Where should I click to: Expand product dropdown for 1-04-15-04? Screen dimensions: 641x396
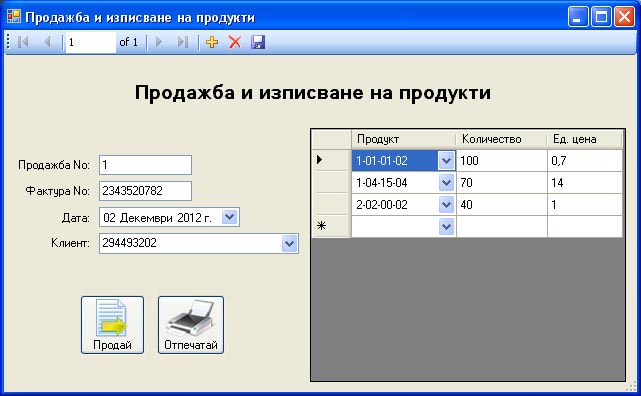[446, 183]
